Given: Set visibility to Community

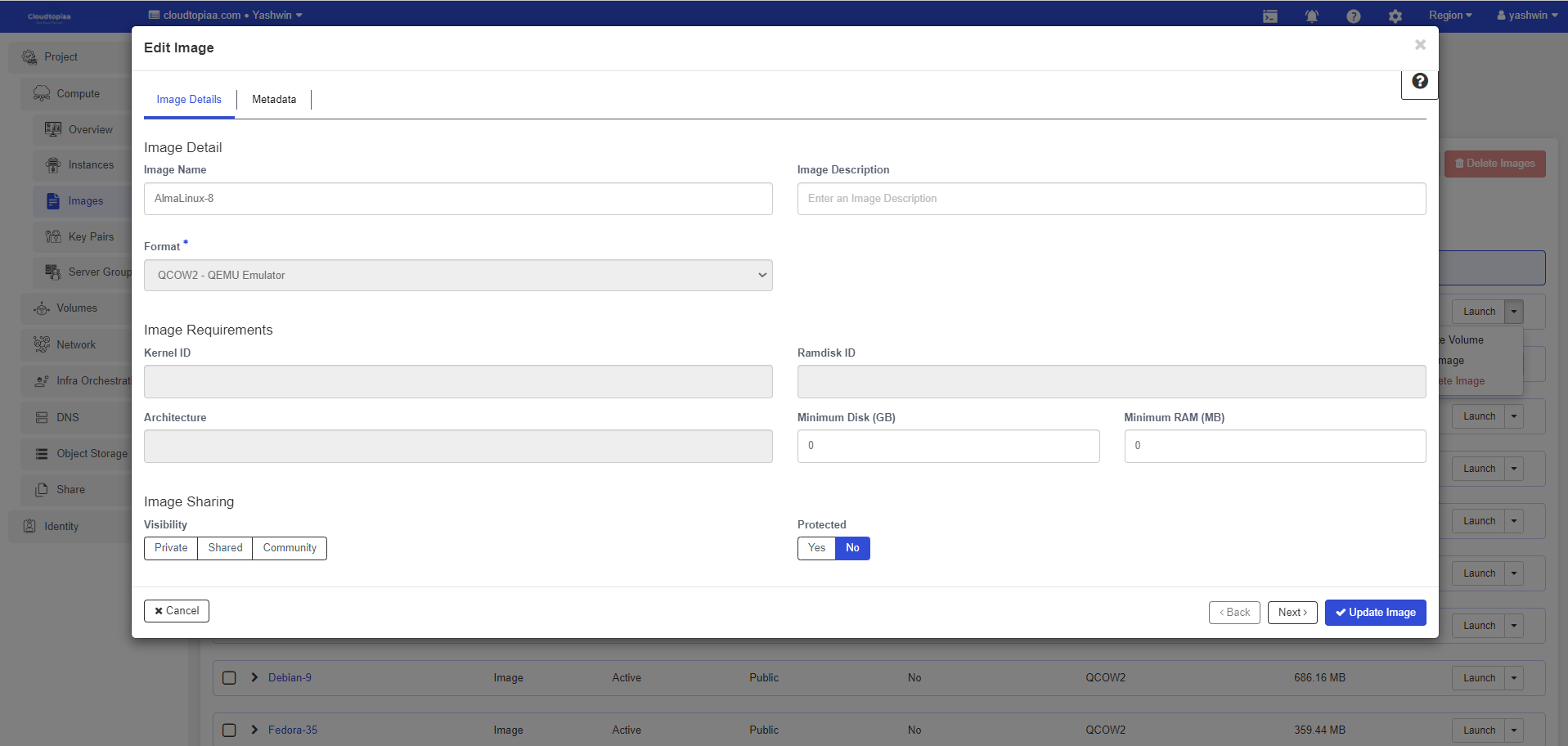Looking at the screenshot, I should click(290, 548).
